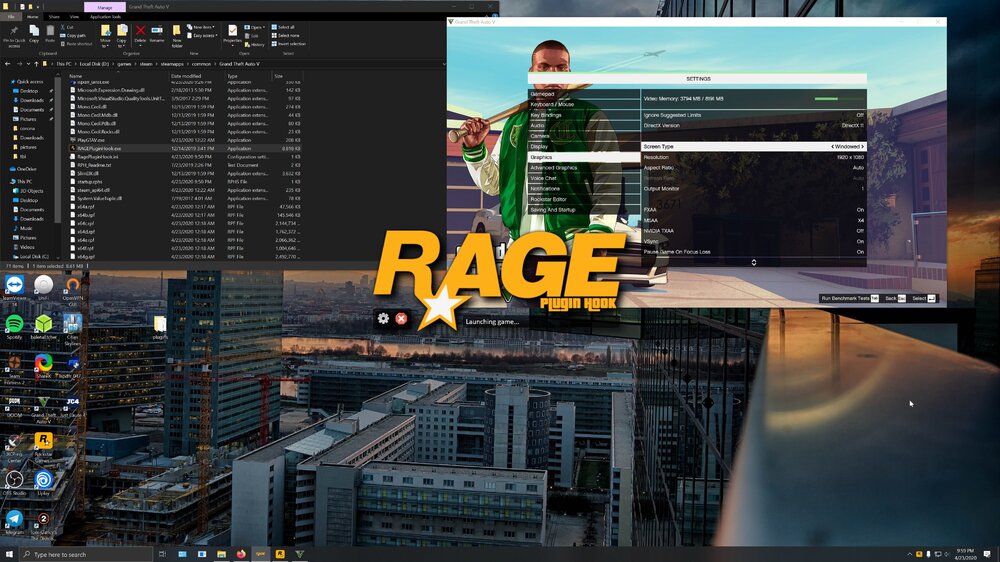This screenshot has width=1000, height=562.
Task: Toggle NVIDIA TXAA setting
Action: pyautogui.click(x=753, y=231)
